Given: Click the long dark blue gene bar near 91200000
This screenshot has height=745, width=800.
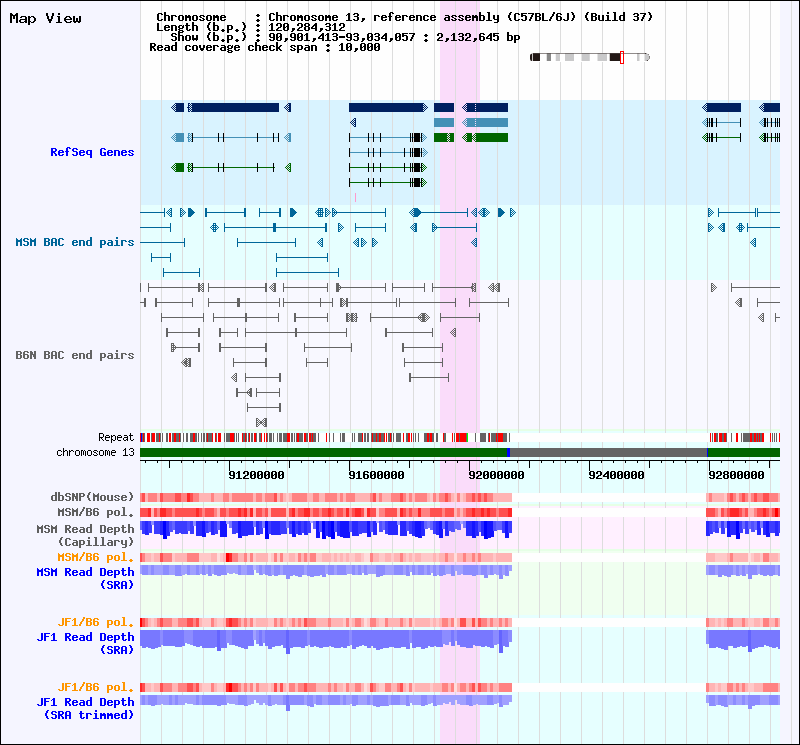Looking at the screenshot, I should (235, 107).
